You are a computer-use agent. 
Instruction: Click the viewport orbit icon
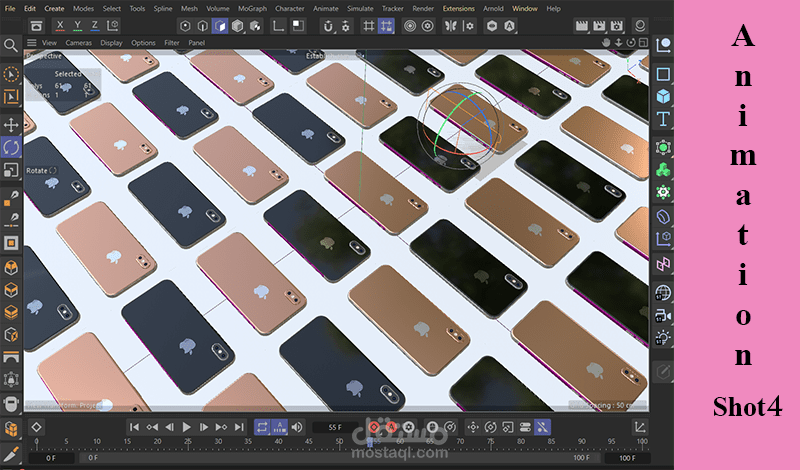[631, 43]
